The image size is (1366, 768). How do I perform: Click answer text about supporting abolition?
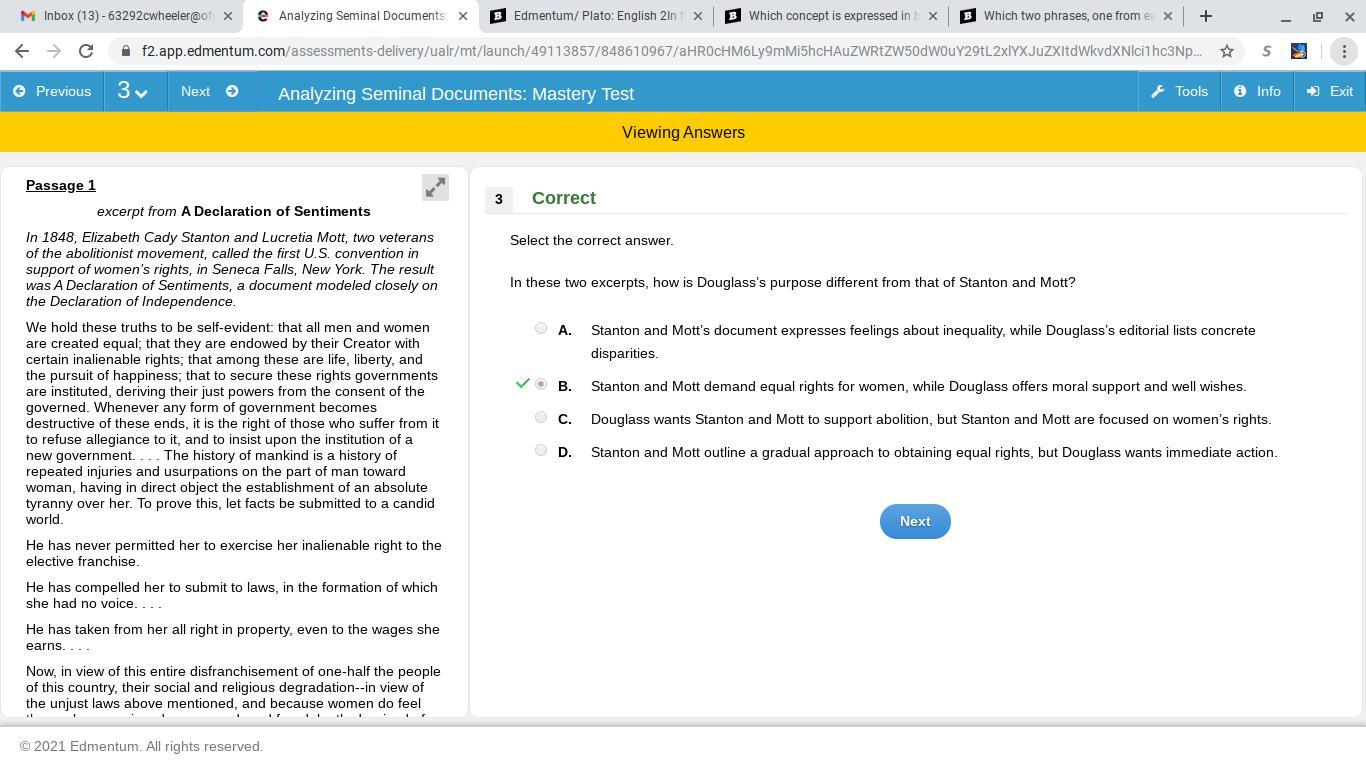coord(931,419)
